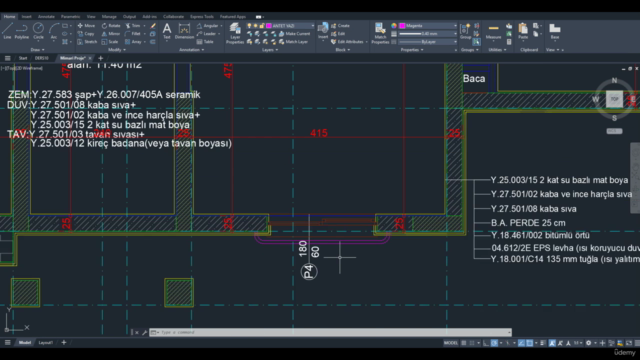Toggle 2D object snap in status bar
The height and width of the screenshot is (360, 640).
point(529,343)
